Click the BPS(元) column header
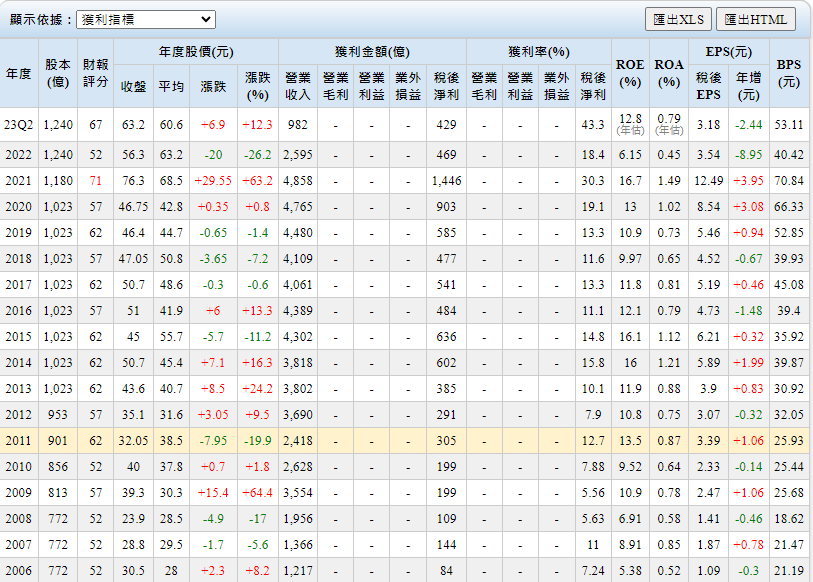 (x=790, y=74)
